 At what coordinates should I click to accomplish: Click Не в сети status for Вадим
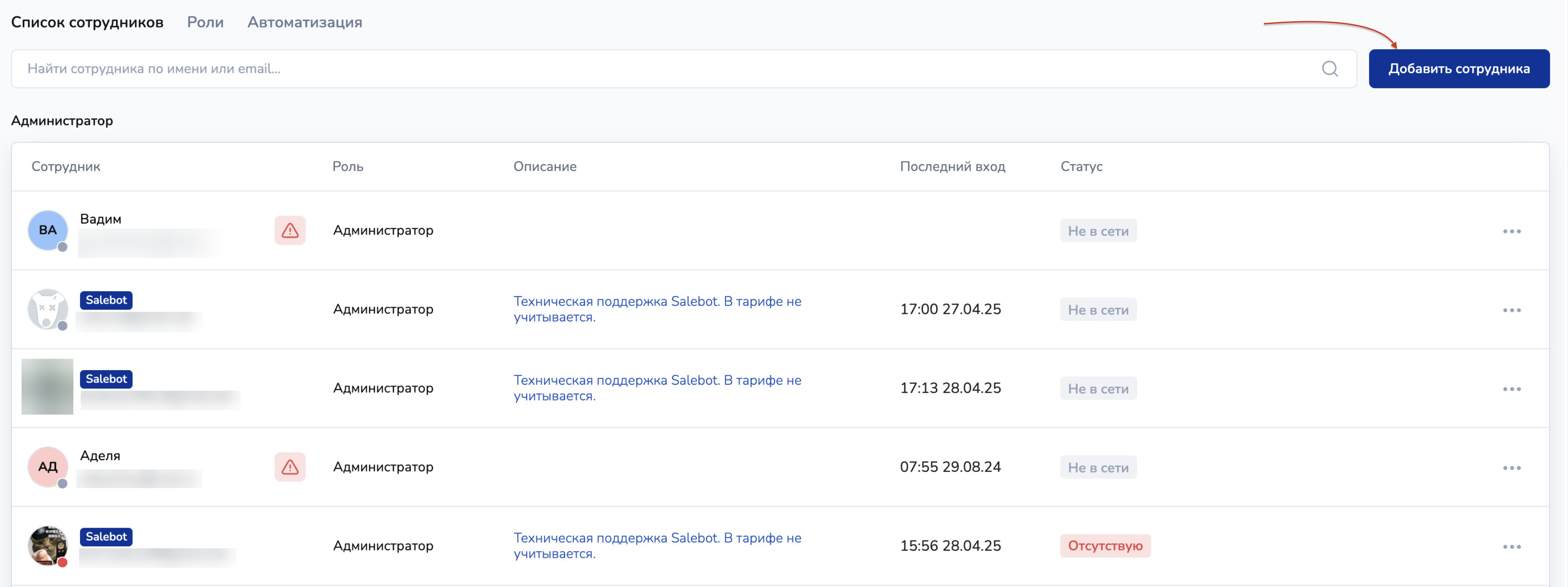click(x=1098, y=231)
